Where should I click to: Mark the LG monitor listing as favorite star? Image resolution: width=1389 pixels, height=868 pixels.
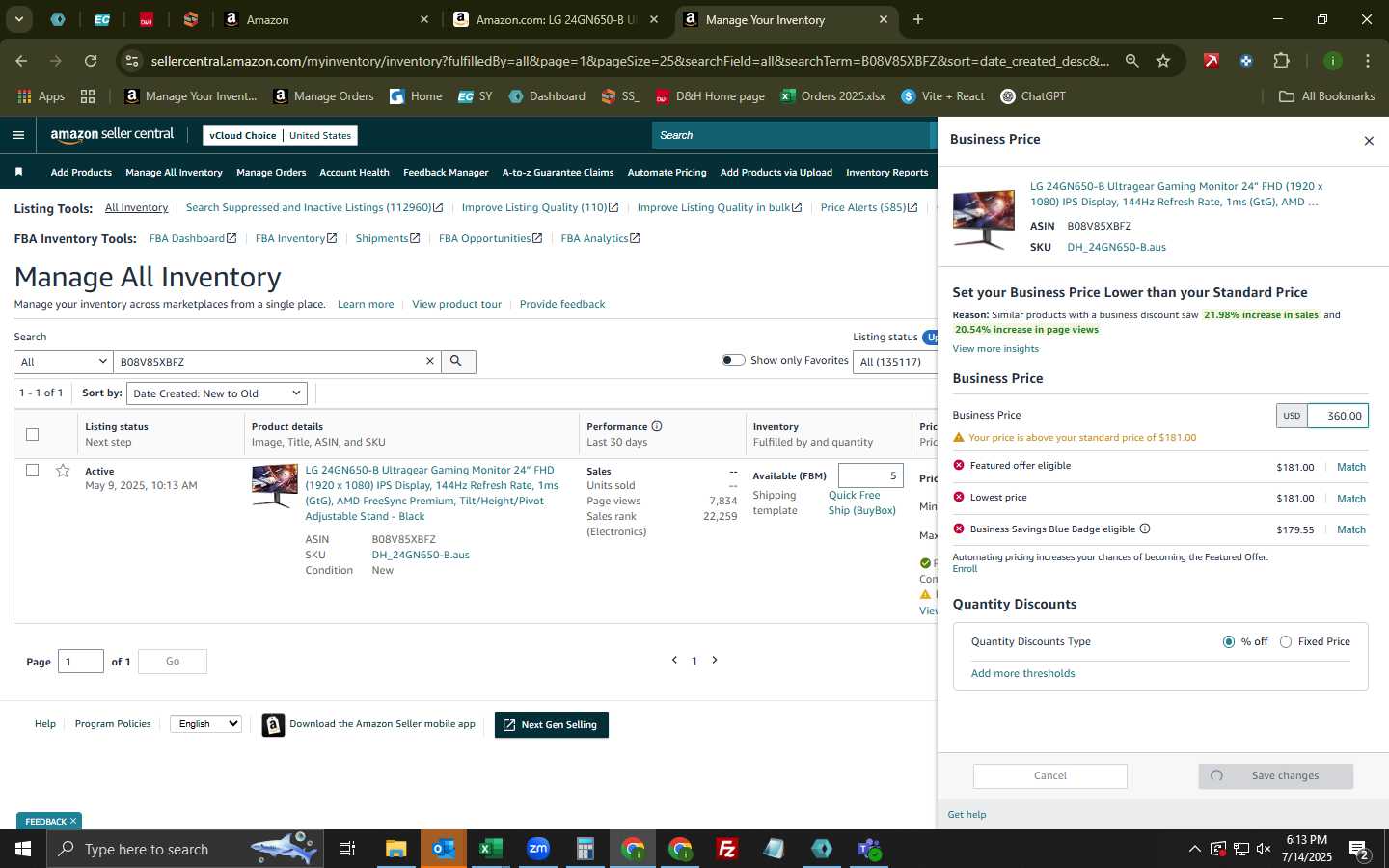pos(63,471)
